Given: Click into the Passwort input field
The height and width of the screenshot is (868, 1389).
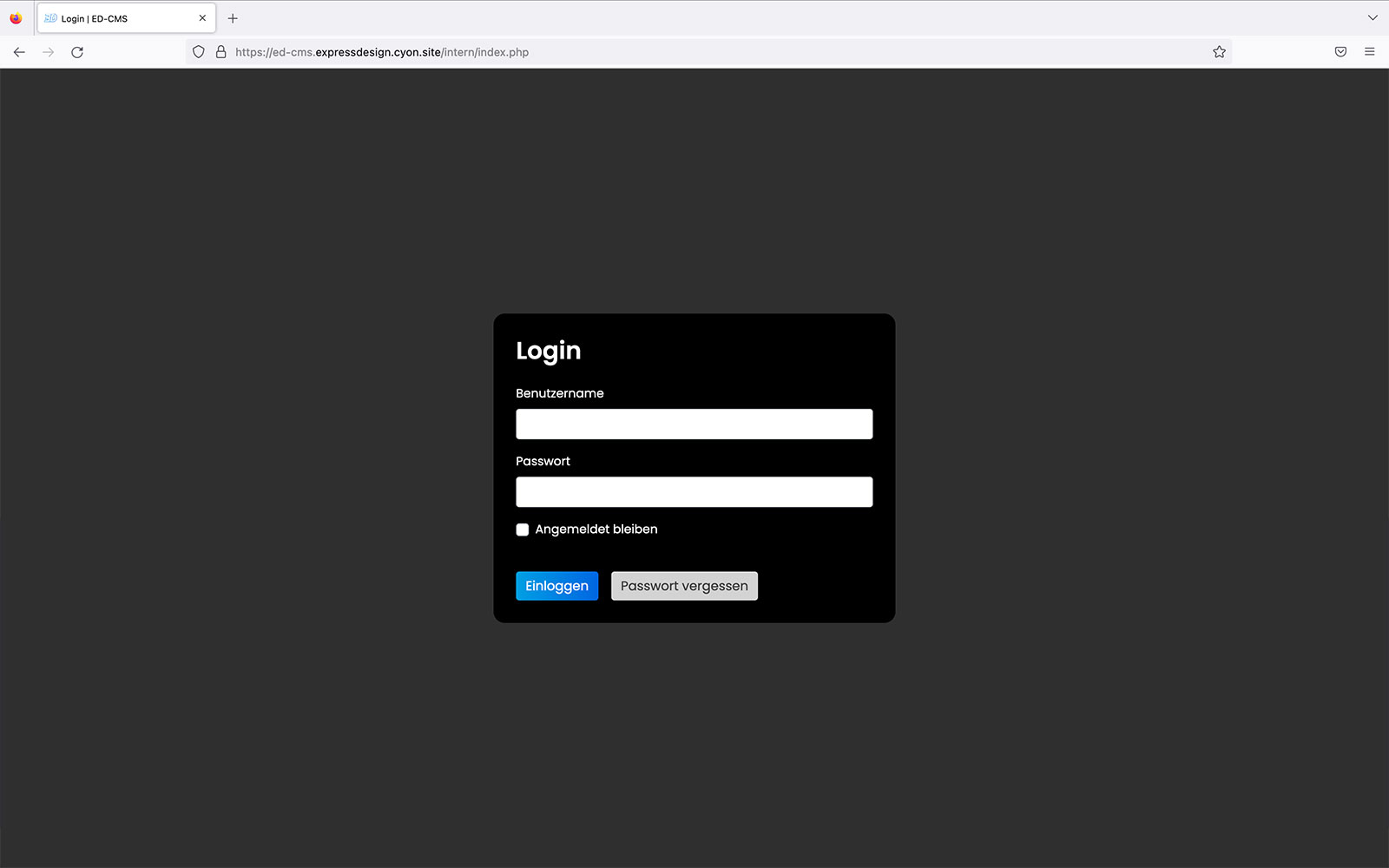Looking at the screenshot, I should 694,492.
